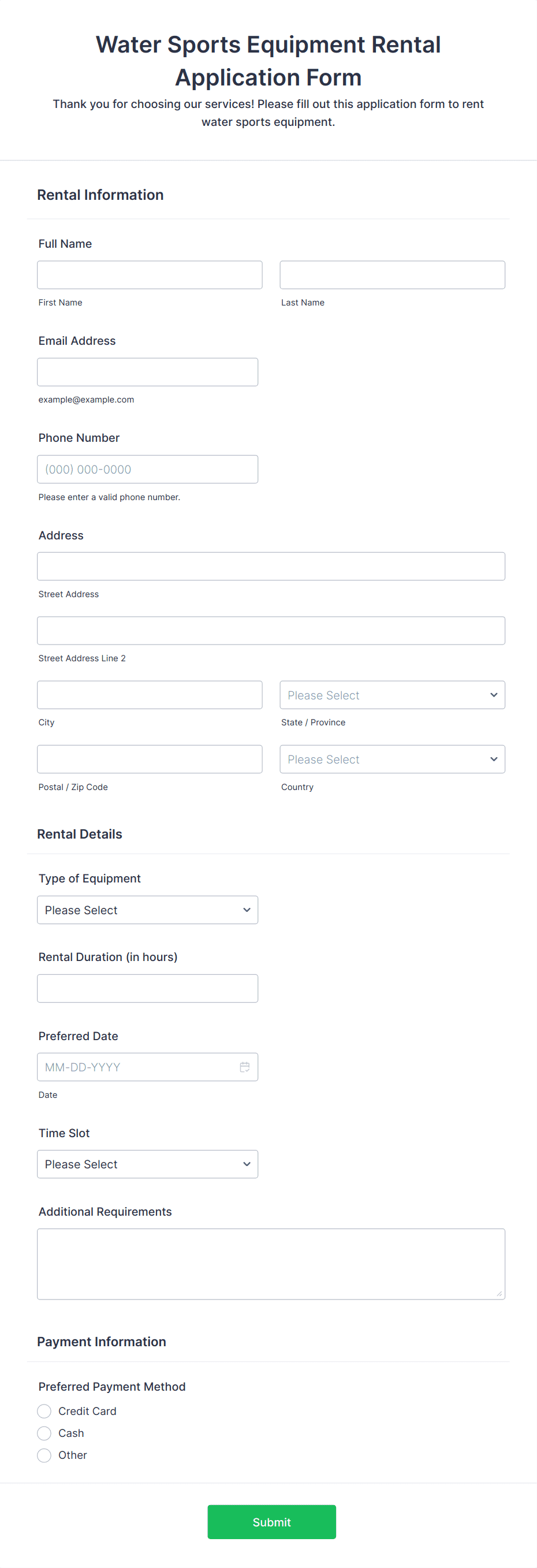Click into the City field
Viewport: 537px width, 1568px height.
149,695
